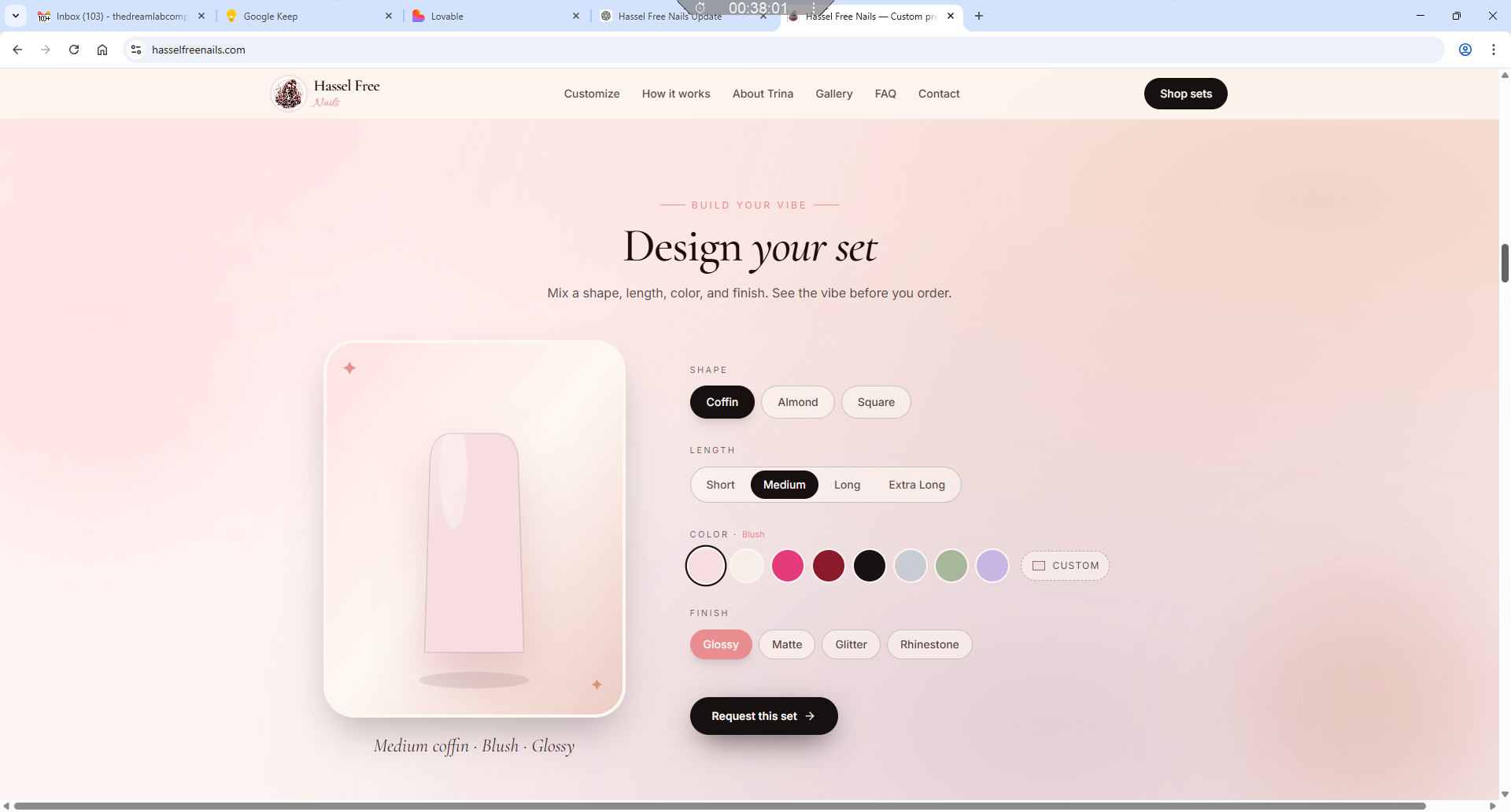Restore down the browser window
1511x812 pixels.
(x=1457, y=16)
